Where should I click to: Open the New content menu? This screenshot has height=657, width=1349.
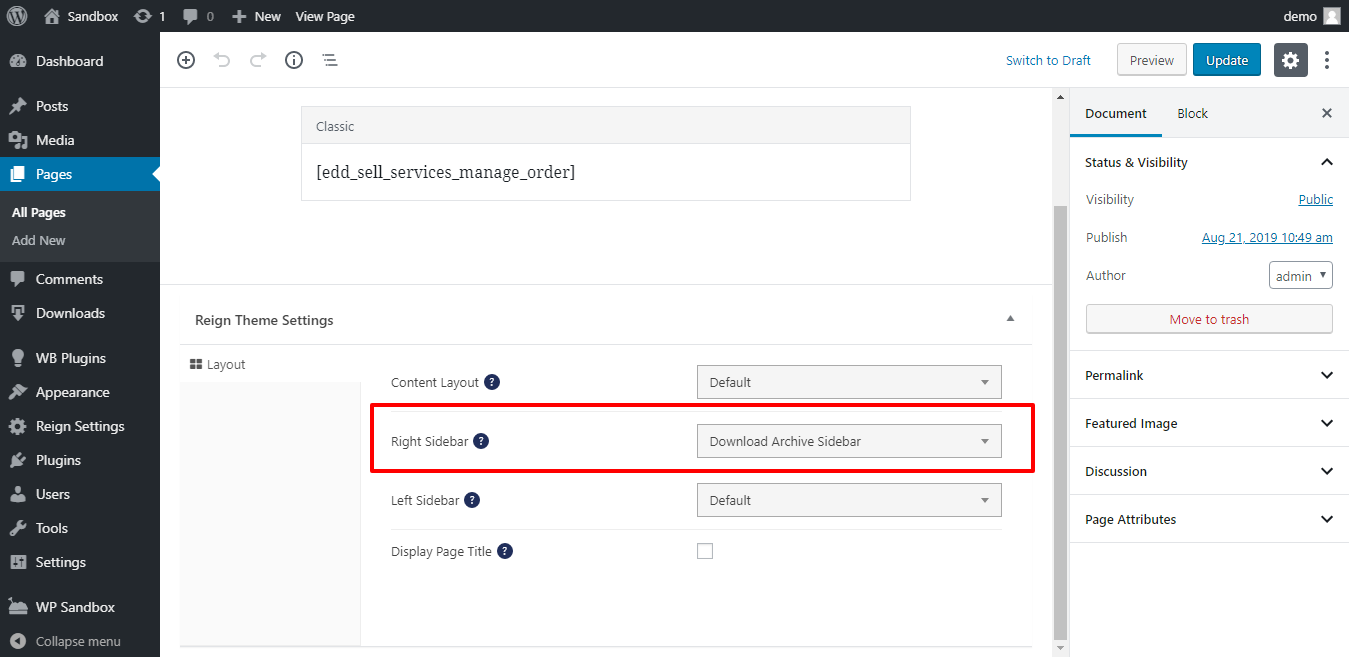tap(256, 16)
